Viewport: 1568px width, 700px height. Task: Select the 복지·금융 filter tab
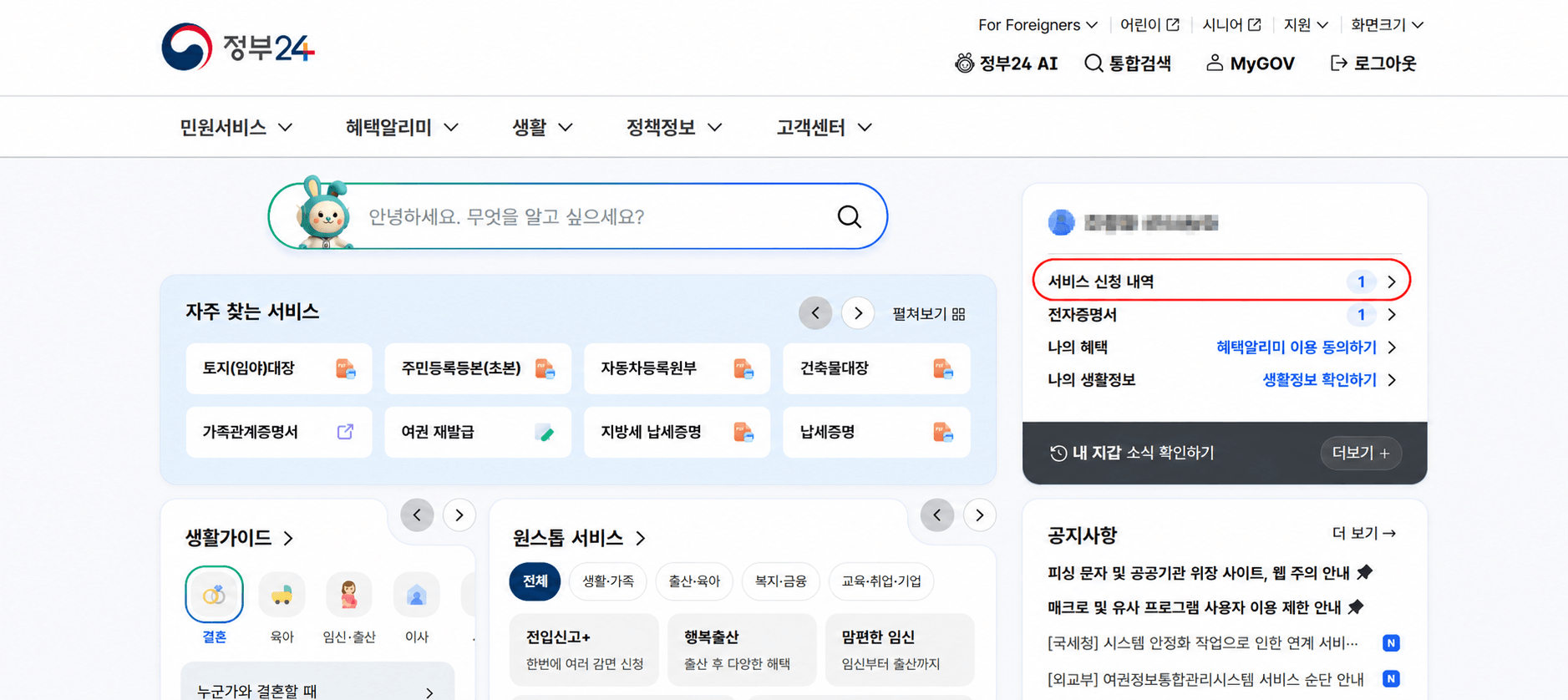(780, 581)
